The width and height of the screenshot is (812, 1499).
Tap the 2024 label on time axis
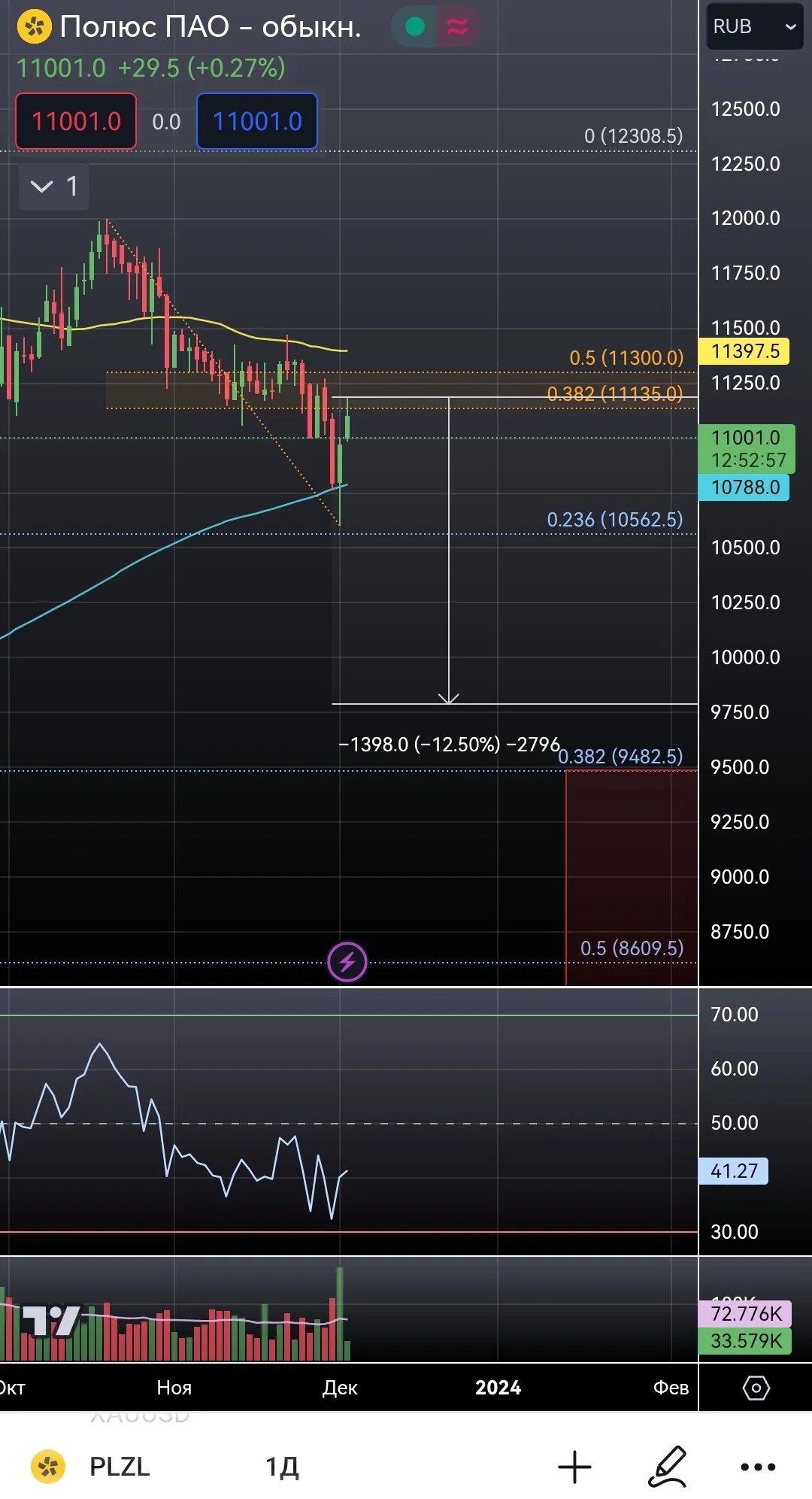pos(498,1388)
